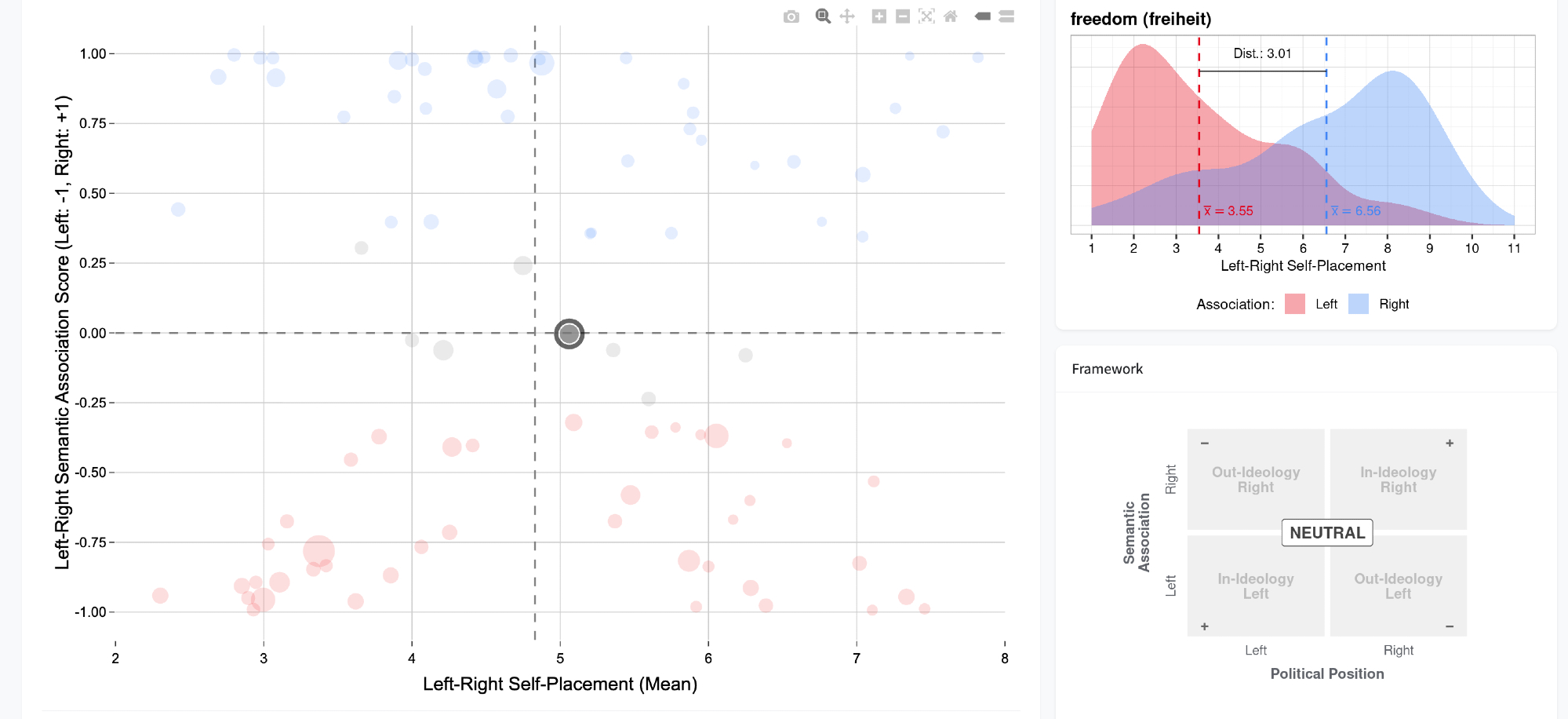Select the Zoom box tool
Screen dimensions: 1568x719
click(823, 16)
